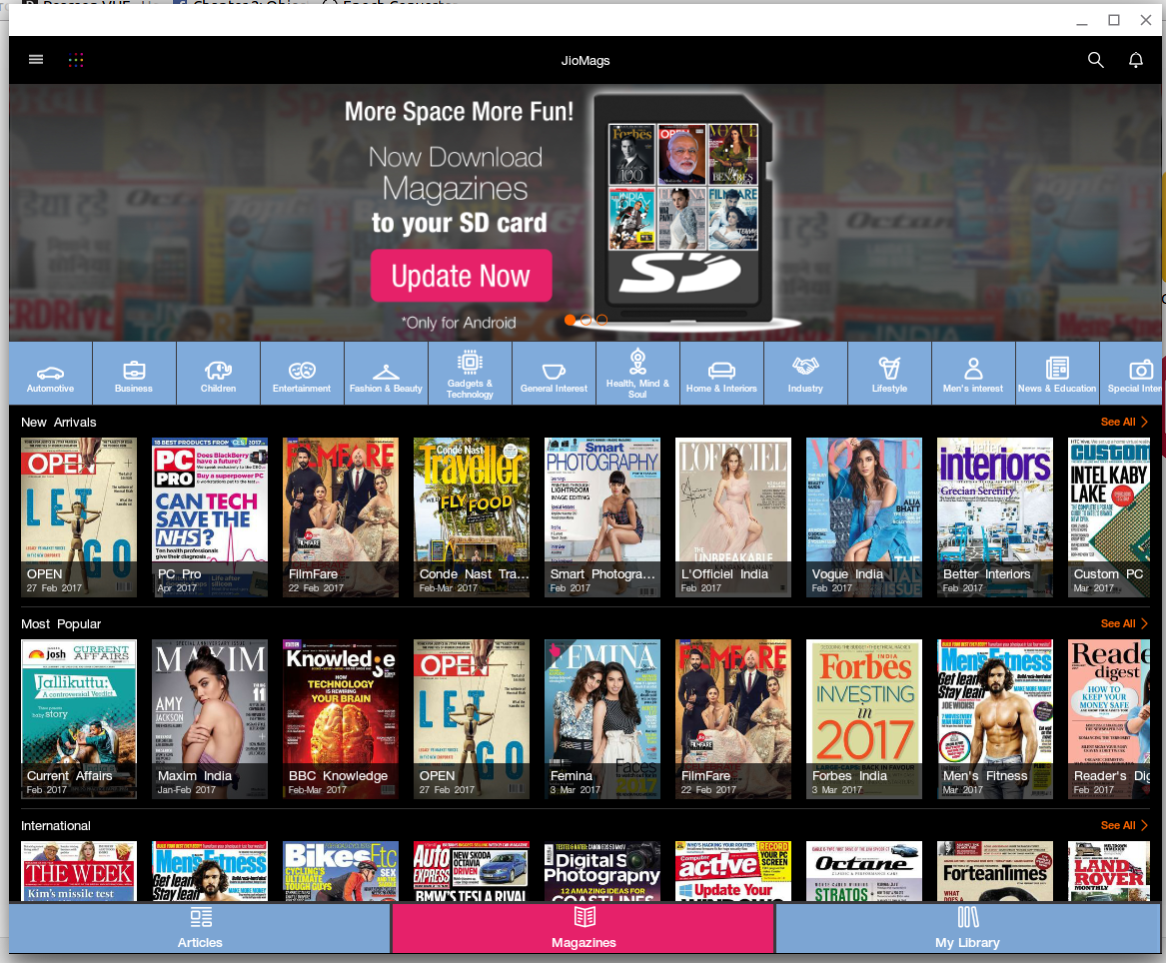Image resolution: width=1166 pixels, height=963 pixels.
Task: Open FilmFare in Most Popular
Action: (733, 719)
